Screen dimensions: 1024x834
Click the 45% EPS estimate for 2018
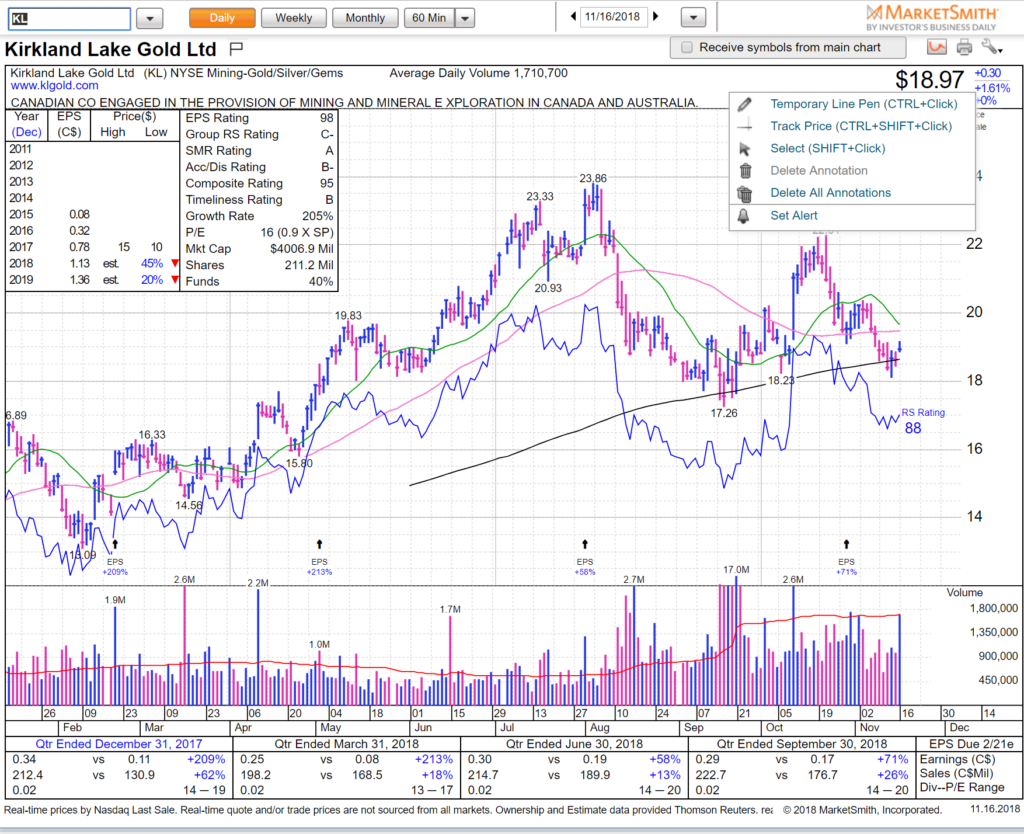tap(152, 264)
